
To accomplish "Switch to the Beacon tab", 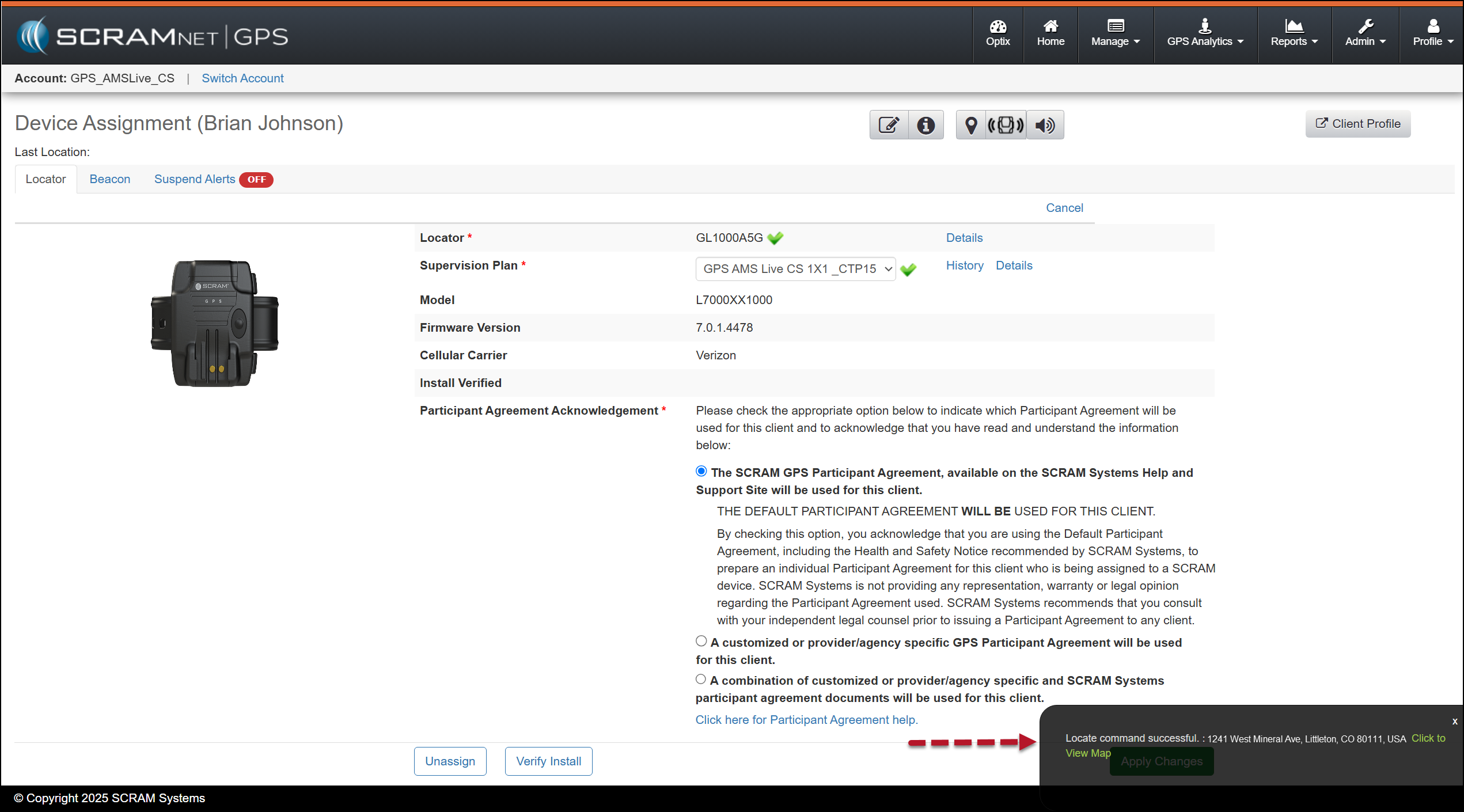I will coord(110,179).
